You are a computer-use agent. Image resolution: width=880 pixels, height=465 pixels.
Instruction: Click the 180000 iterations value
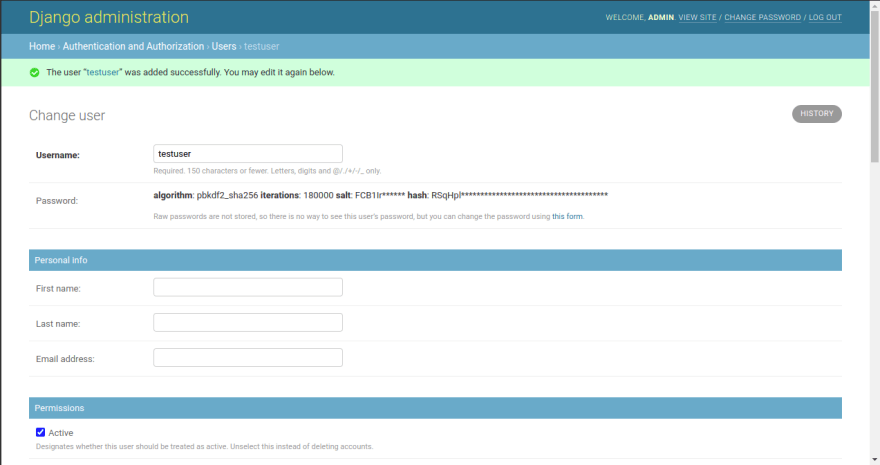[318, 195]
